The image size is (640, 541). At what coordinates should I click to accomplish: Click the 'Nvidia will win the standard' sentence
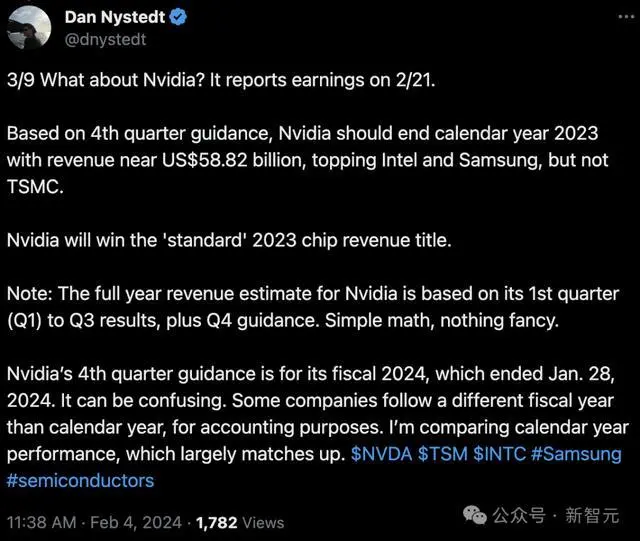(x=229, y=240)
